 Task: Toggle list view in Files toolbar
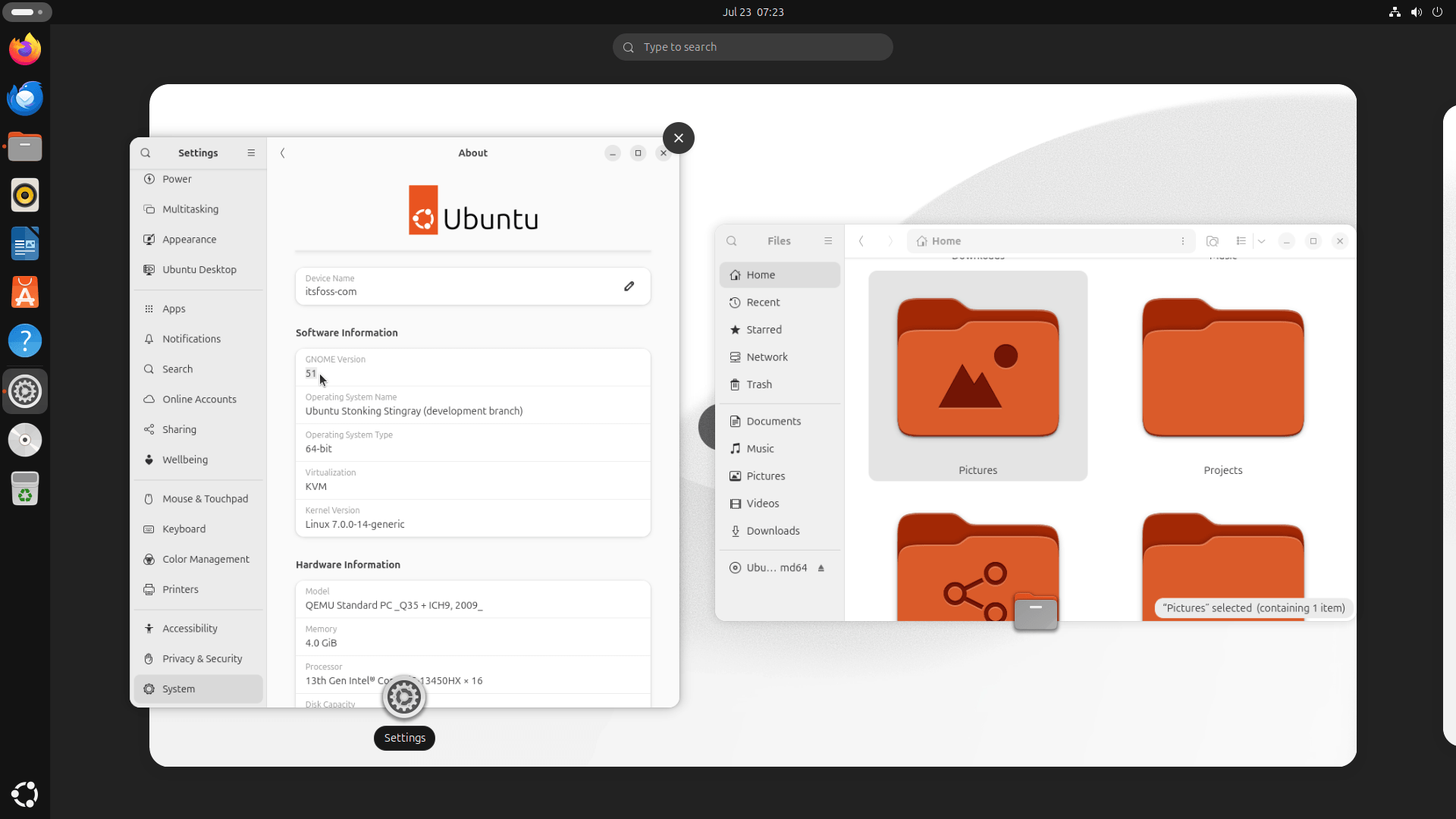pos(1241,241)
